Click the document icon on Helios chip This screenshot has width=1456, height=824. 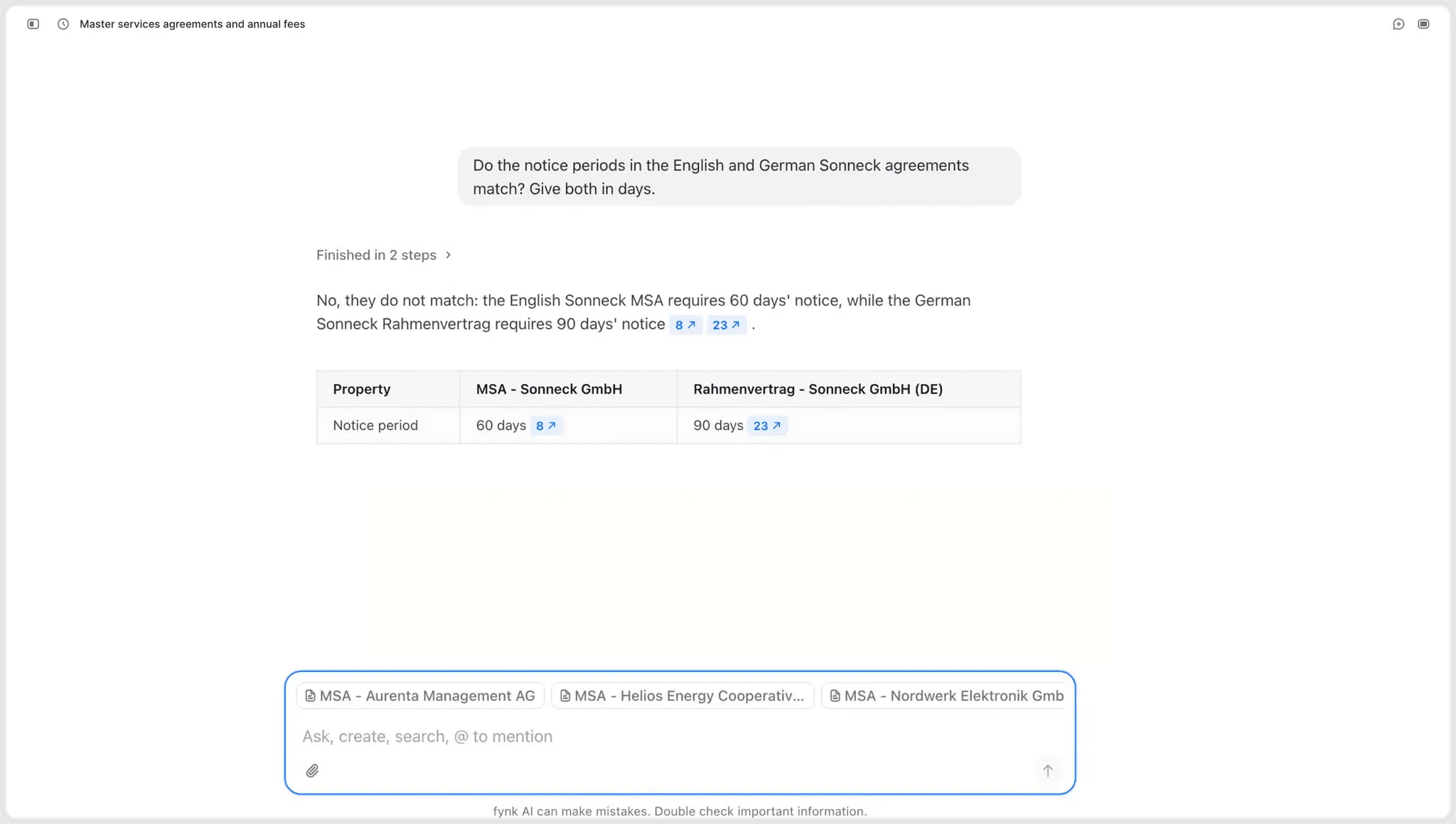(564, 696)
